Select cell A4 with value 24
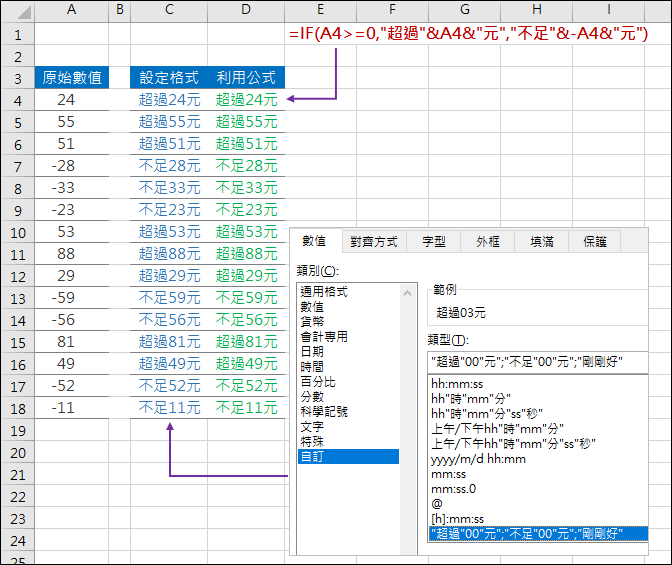This screenshot has width=672, height=565. point(72,100)
